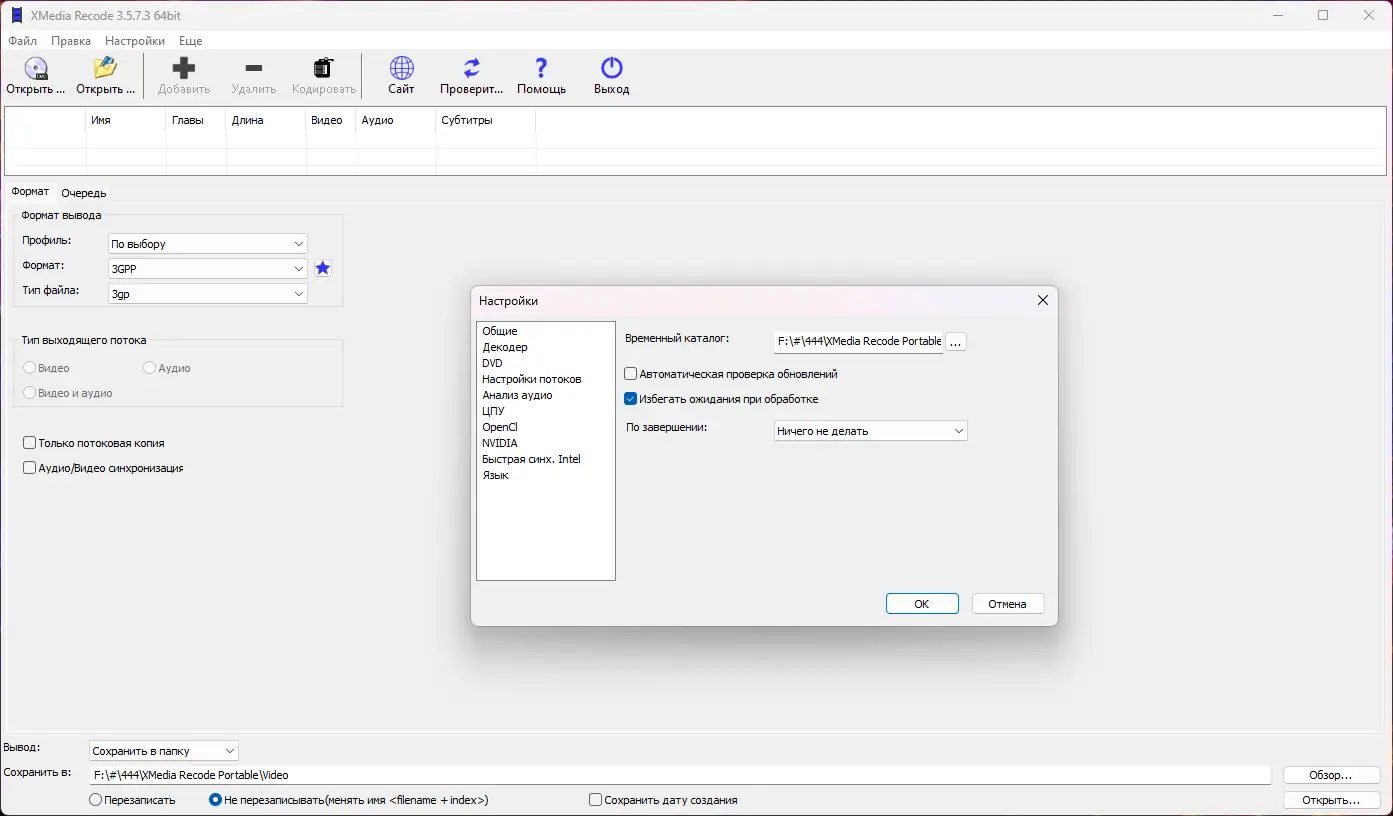The width and height of the screenshot is (1393, 816).
Task: Click the Аудио column header
Action: click(x=396, y=120)
